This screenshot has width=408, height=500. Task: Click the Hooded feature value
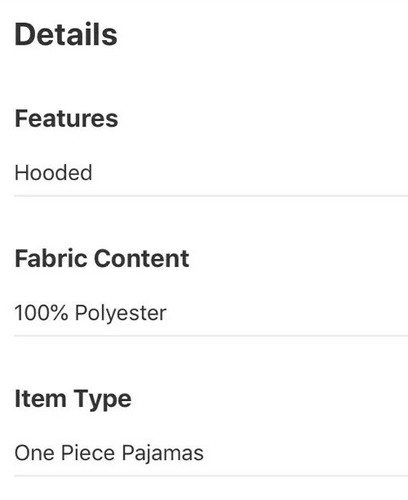pos(53,173)
